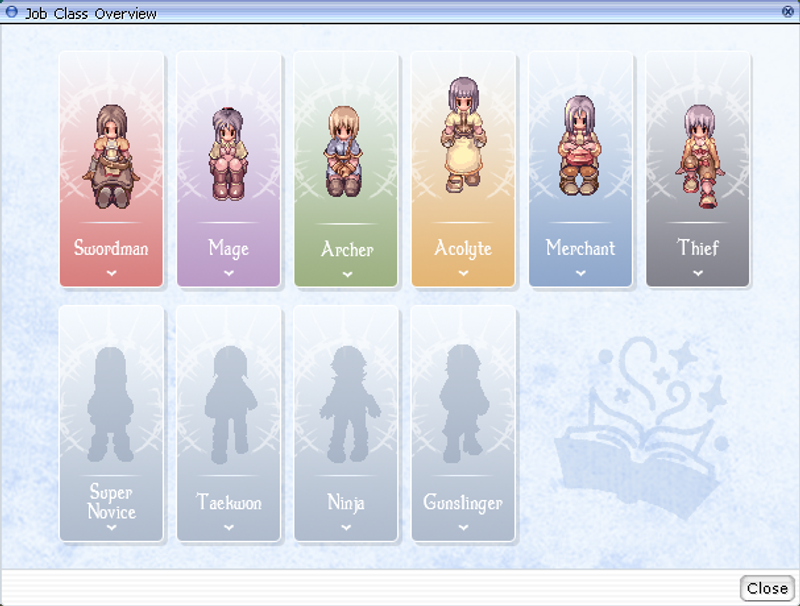Image resolution: width=800 pixels, height=606 pixels.
Task: Expand the Super Novice card chevron
Action: click(x=111, y=528)
